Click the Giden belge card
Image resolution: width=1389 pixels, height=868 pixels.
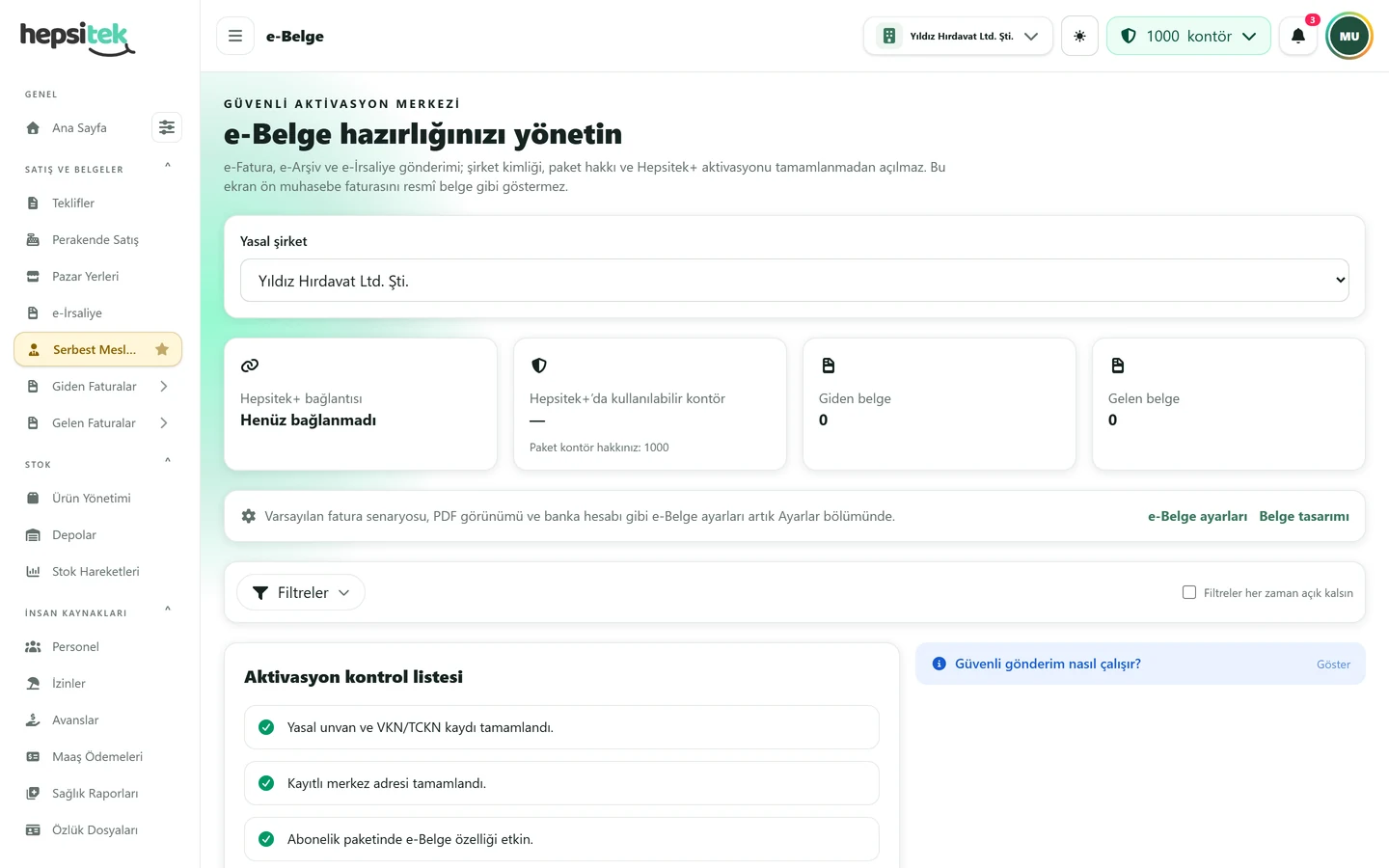tap(940, 404)
